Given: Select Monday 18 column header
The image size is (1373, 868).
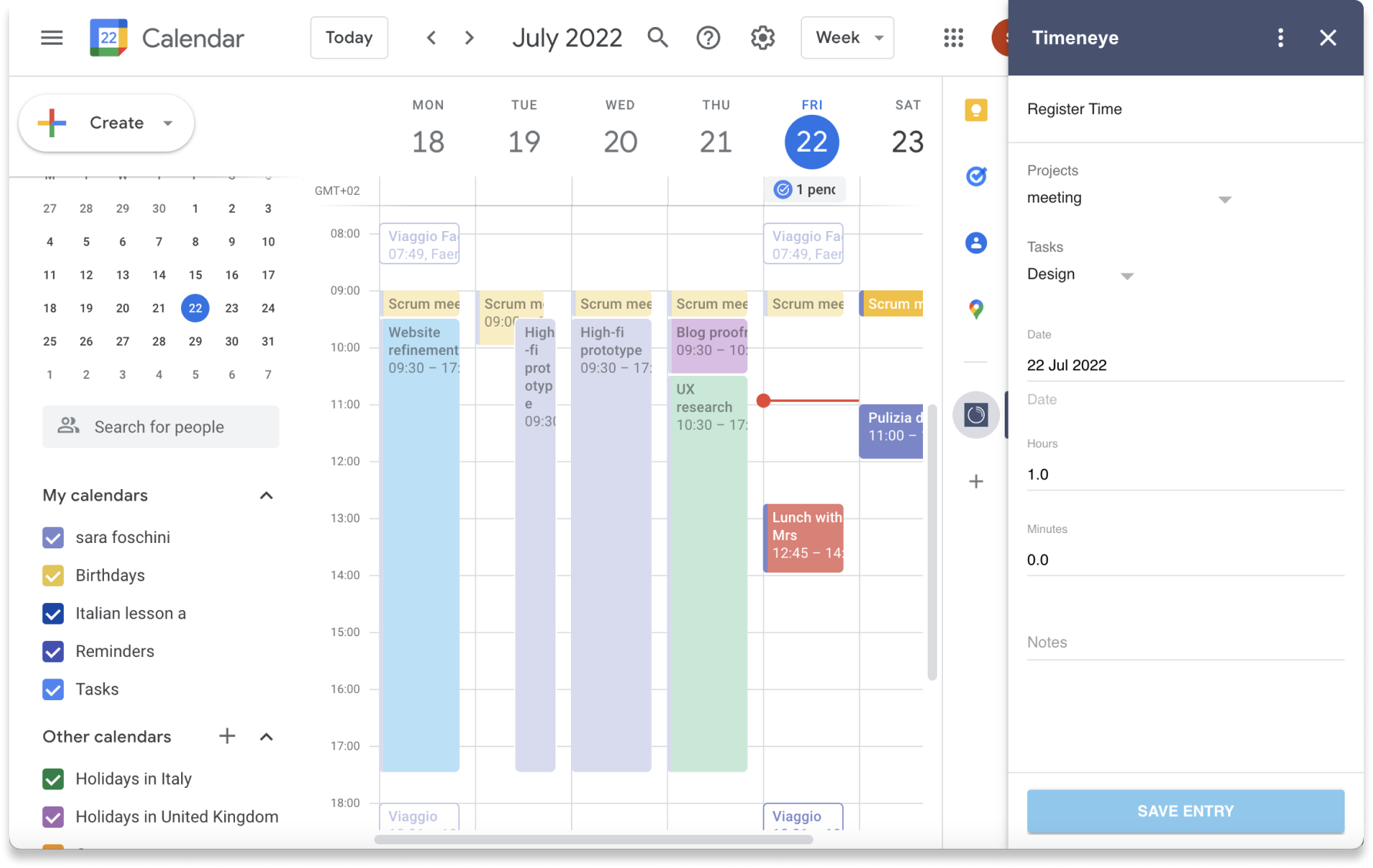Looking at the screenshot, I should pos(428,129).
